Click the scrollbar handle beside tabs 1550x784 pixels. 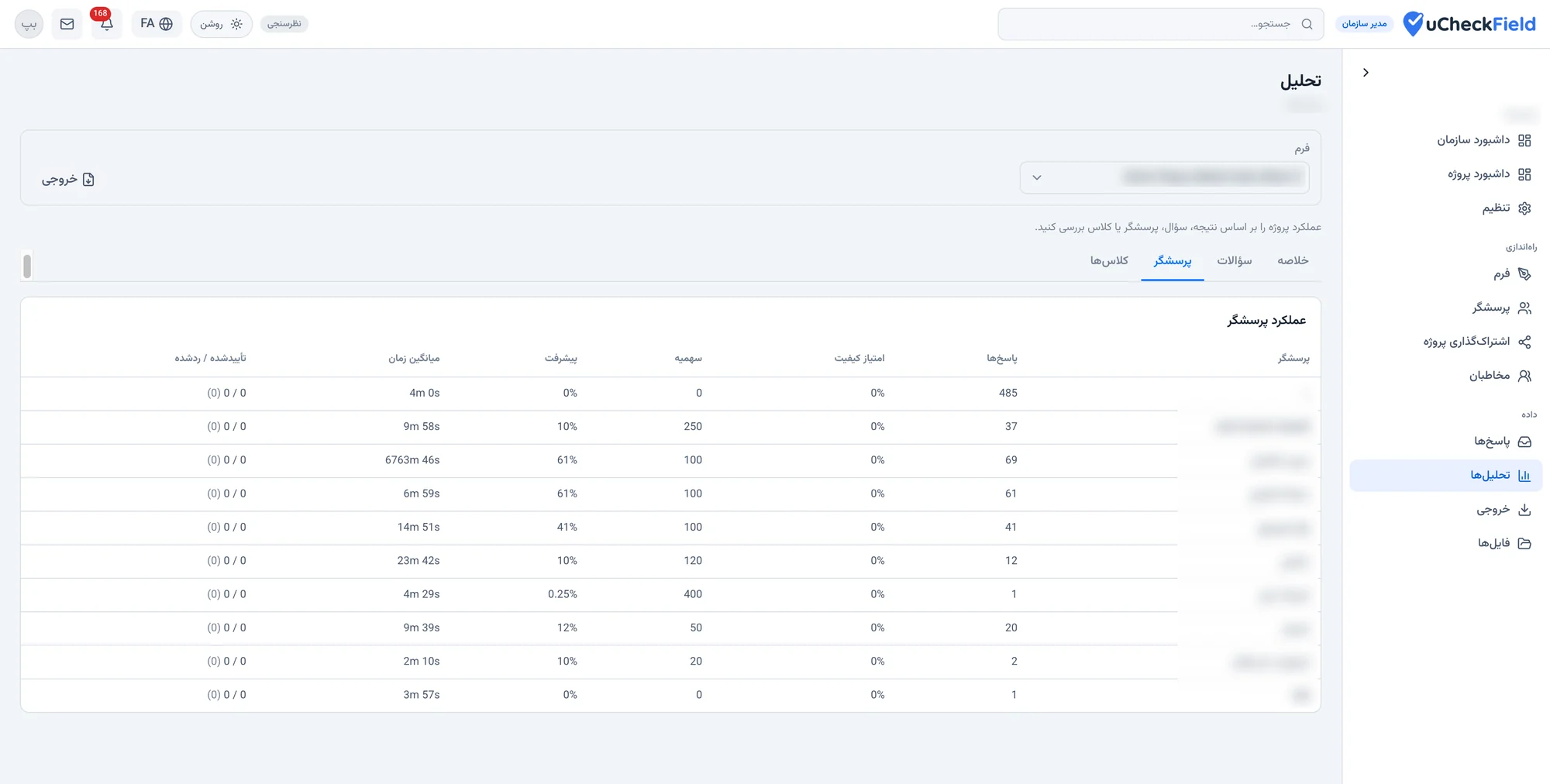[x=27, y=266]
